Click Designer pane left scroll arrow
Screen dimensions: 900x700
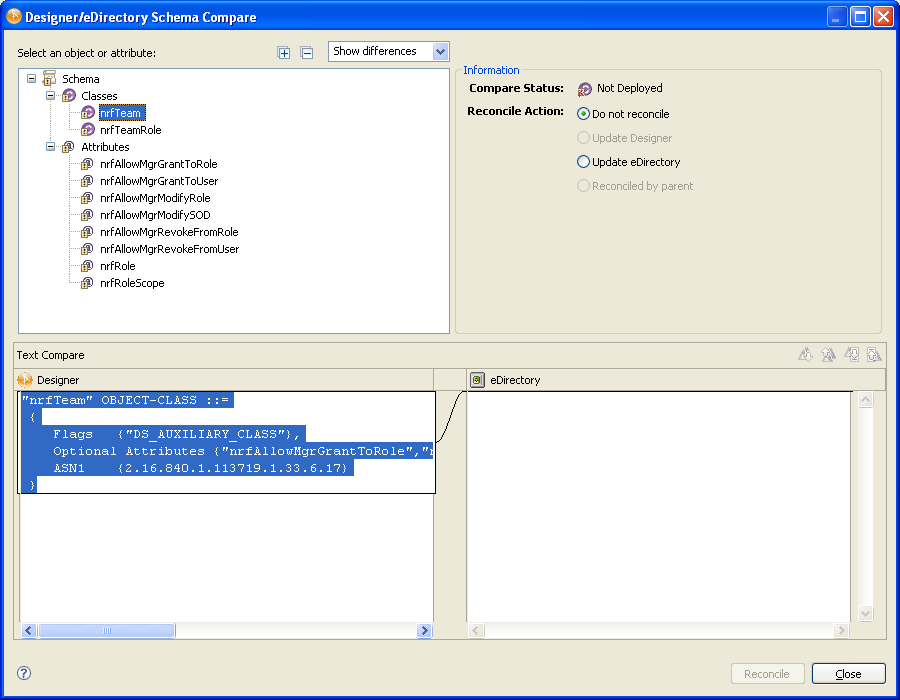coord(29,631)
